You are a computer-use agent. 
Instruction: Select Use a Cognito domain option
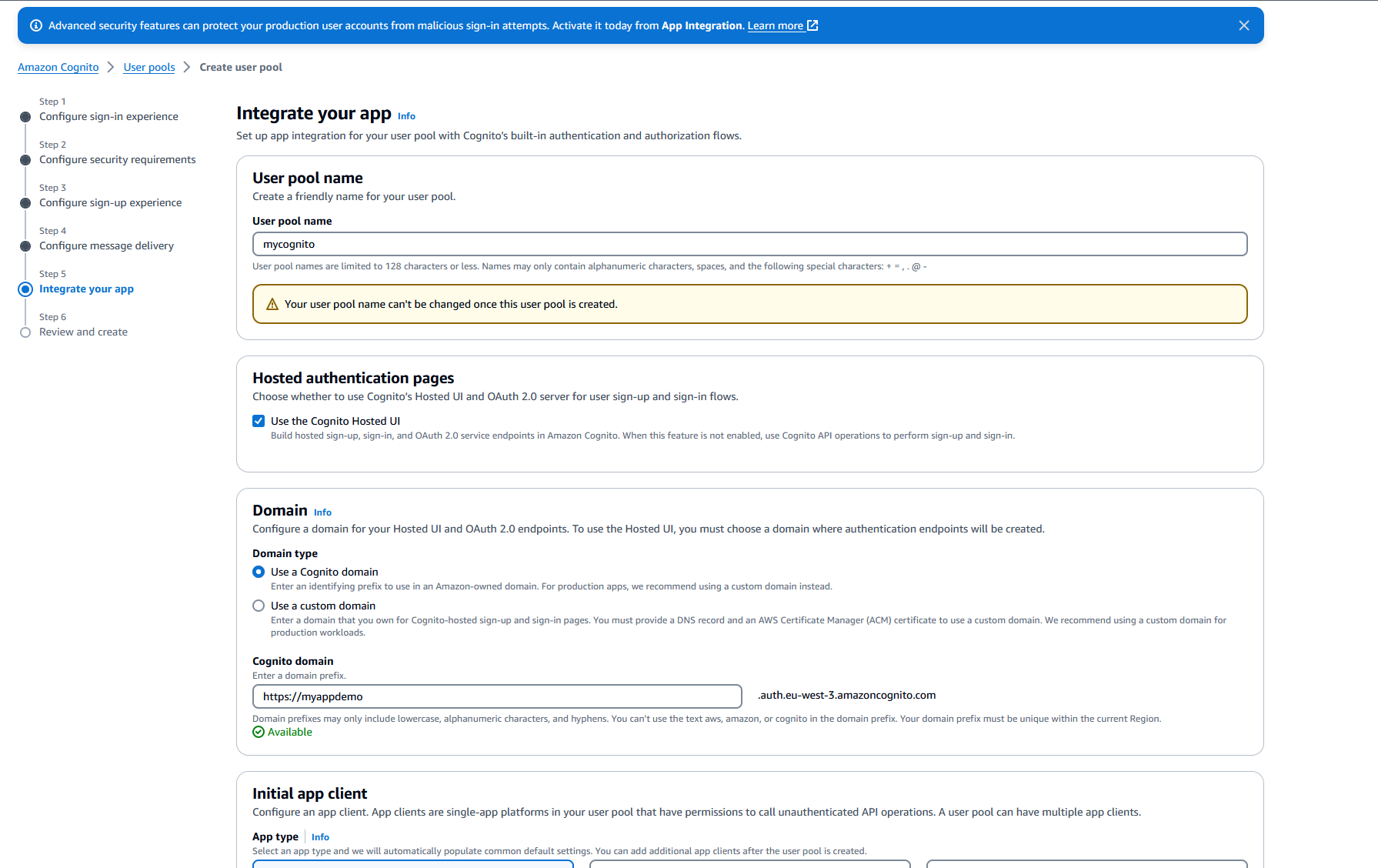[x=259, y=572]
